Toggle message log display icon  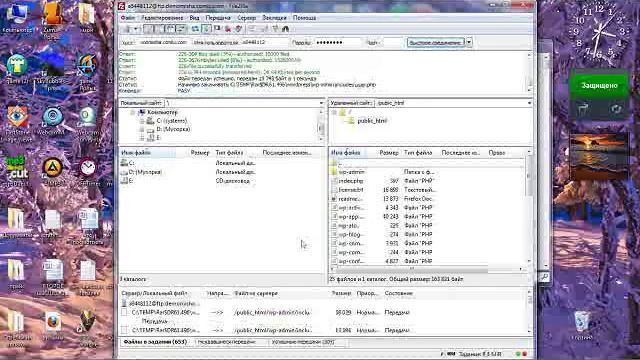click(149, 29)
